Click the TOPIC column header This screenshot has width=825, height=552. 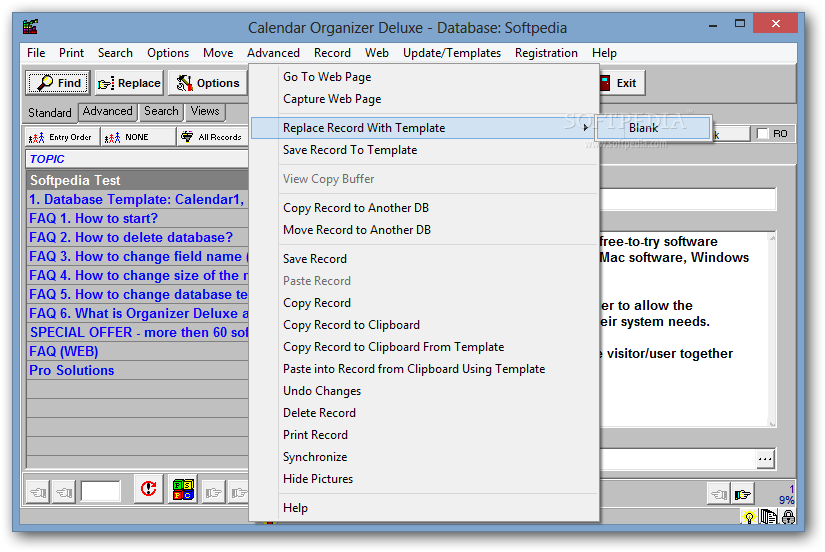tap(137, 159)
